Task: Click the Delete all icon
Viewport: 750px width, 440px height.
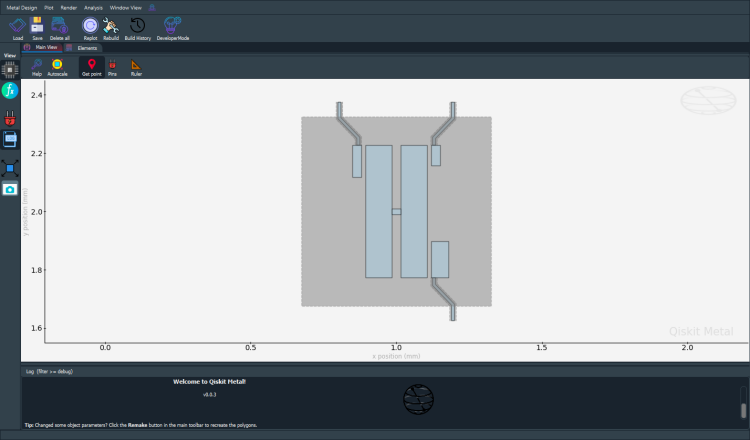Action: (x=59, y=29)
